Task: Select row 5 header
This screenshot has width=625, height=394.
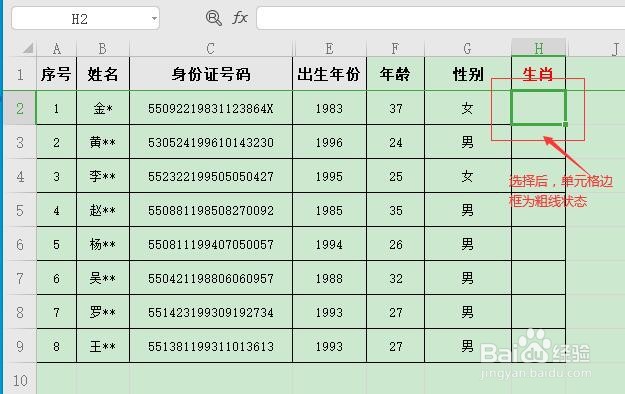Action: 20,210
